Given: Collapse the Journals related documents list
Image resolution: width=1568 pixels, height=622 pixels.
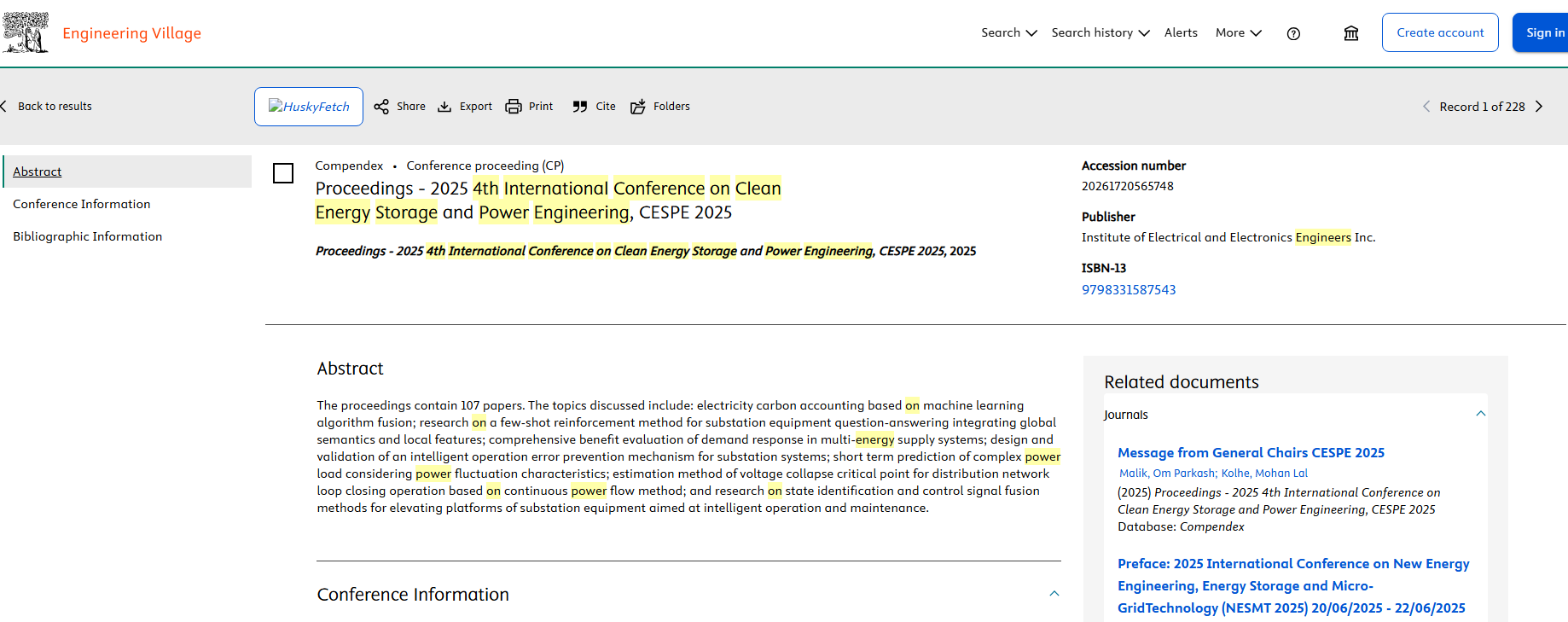Looking at the screenshot, I should pos(1481,414).
